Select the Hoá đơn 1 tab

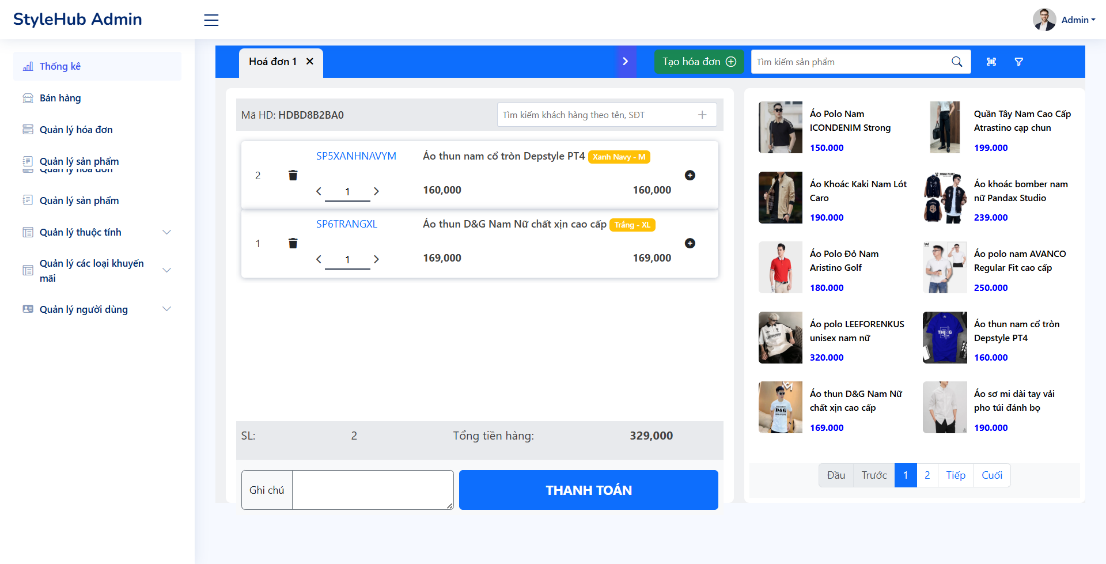click(273, 62)
